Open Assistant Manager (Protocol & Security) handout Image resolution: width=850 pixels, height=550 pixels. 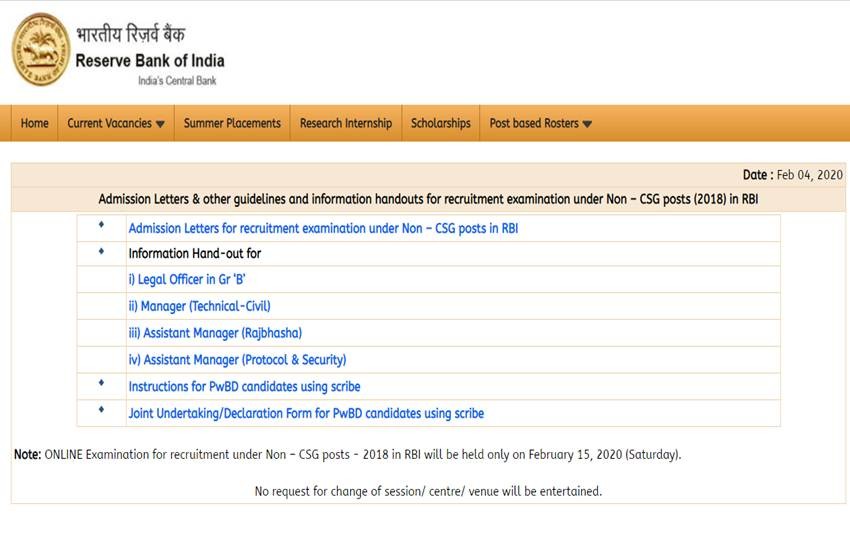coord(236,359)
